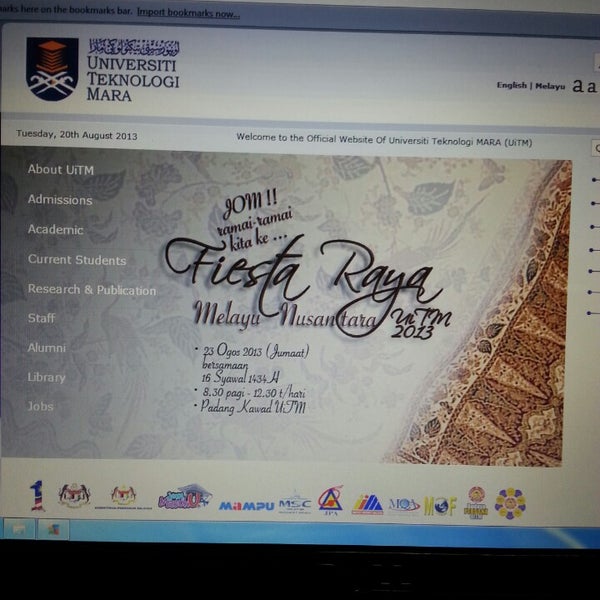The height and width of the screenshot is (600, 600).
Task: Open the MAMPU logo link
Action: pos(246,506)
